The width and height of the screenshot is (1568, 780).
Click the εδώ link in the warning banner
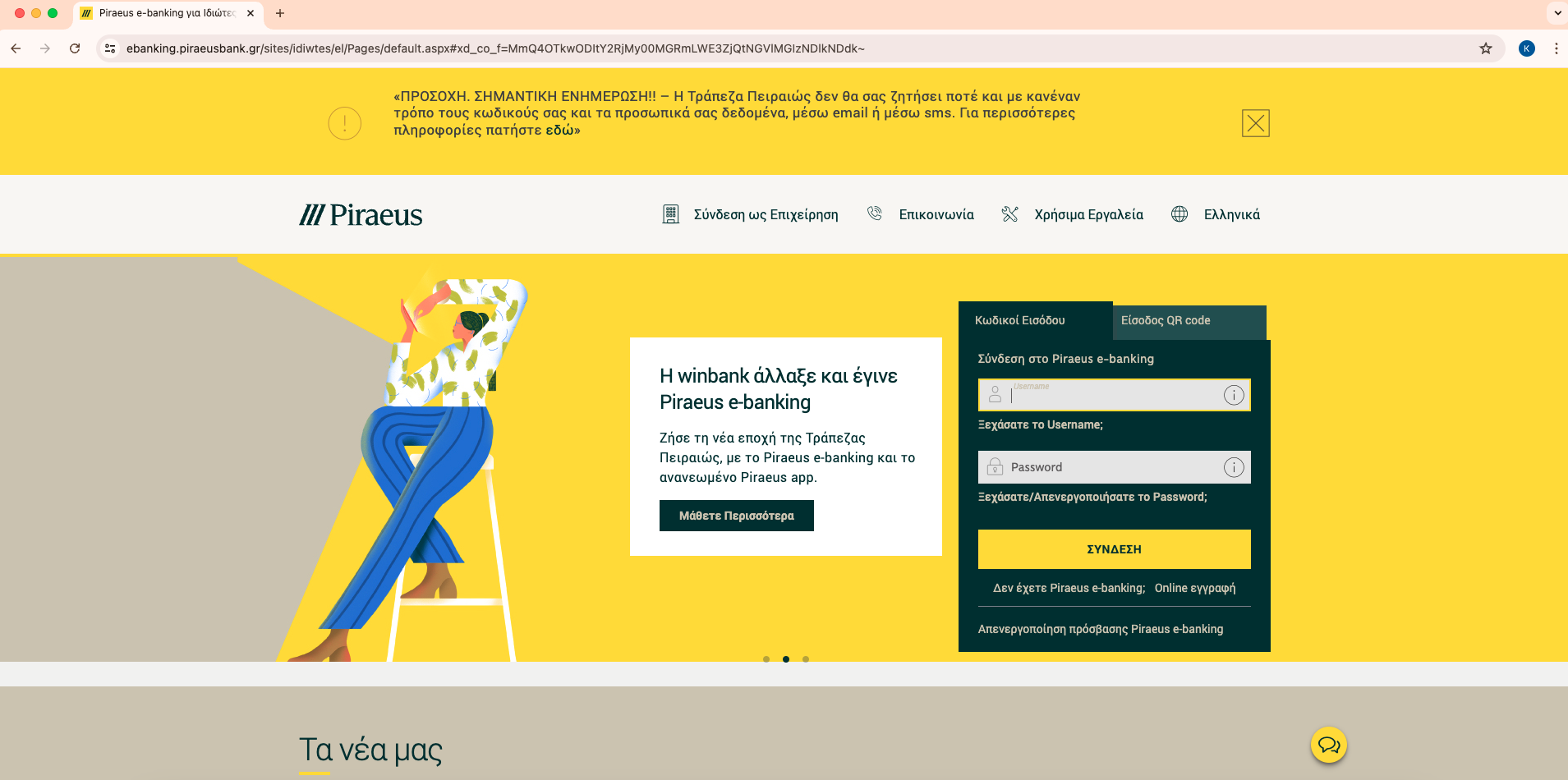coord(559,130)
